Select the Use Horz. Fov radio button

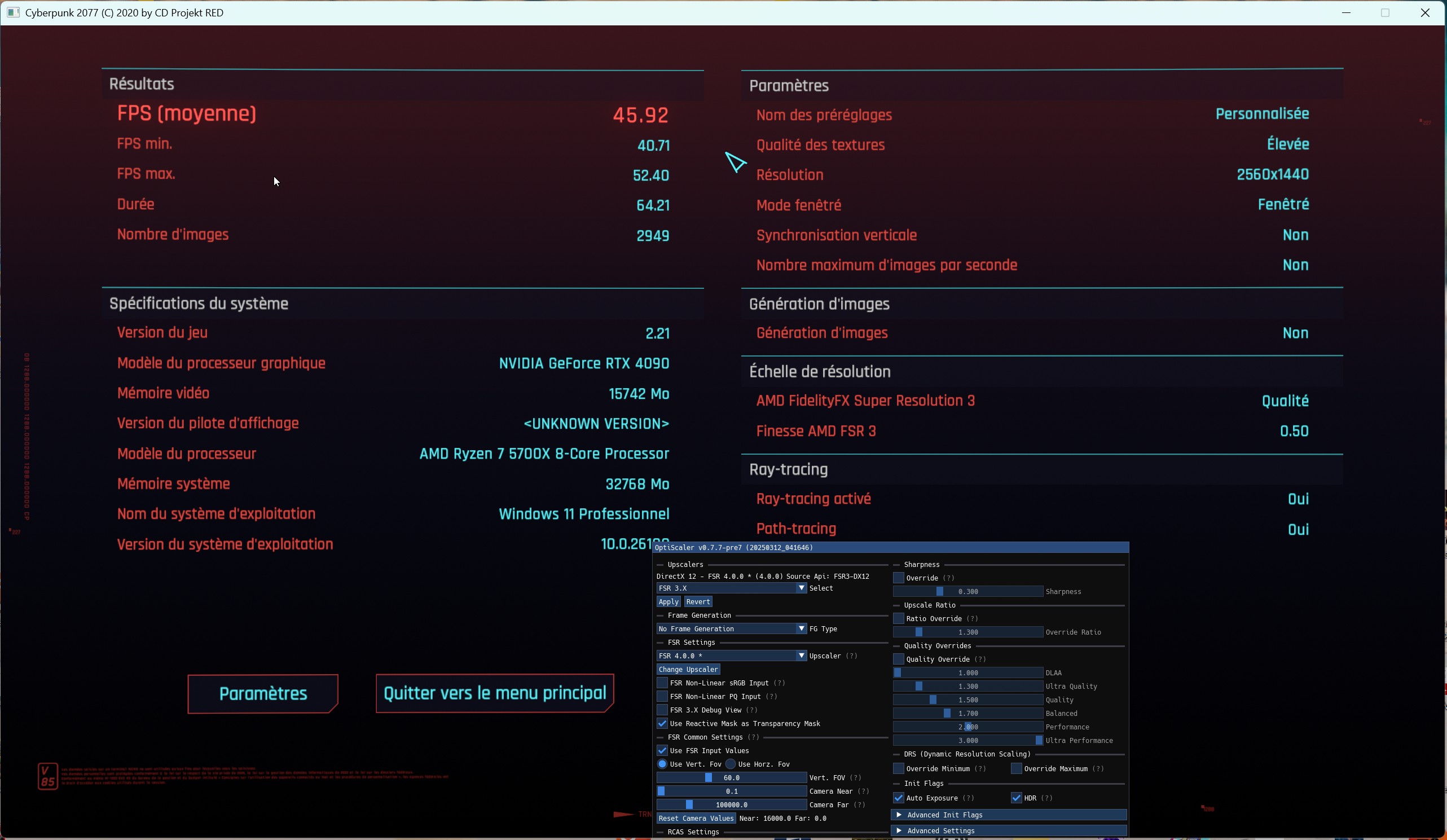point(731,764)
